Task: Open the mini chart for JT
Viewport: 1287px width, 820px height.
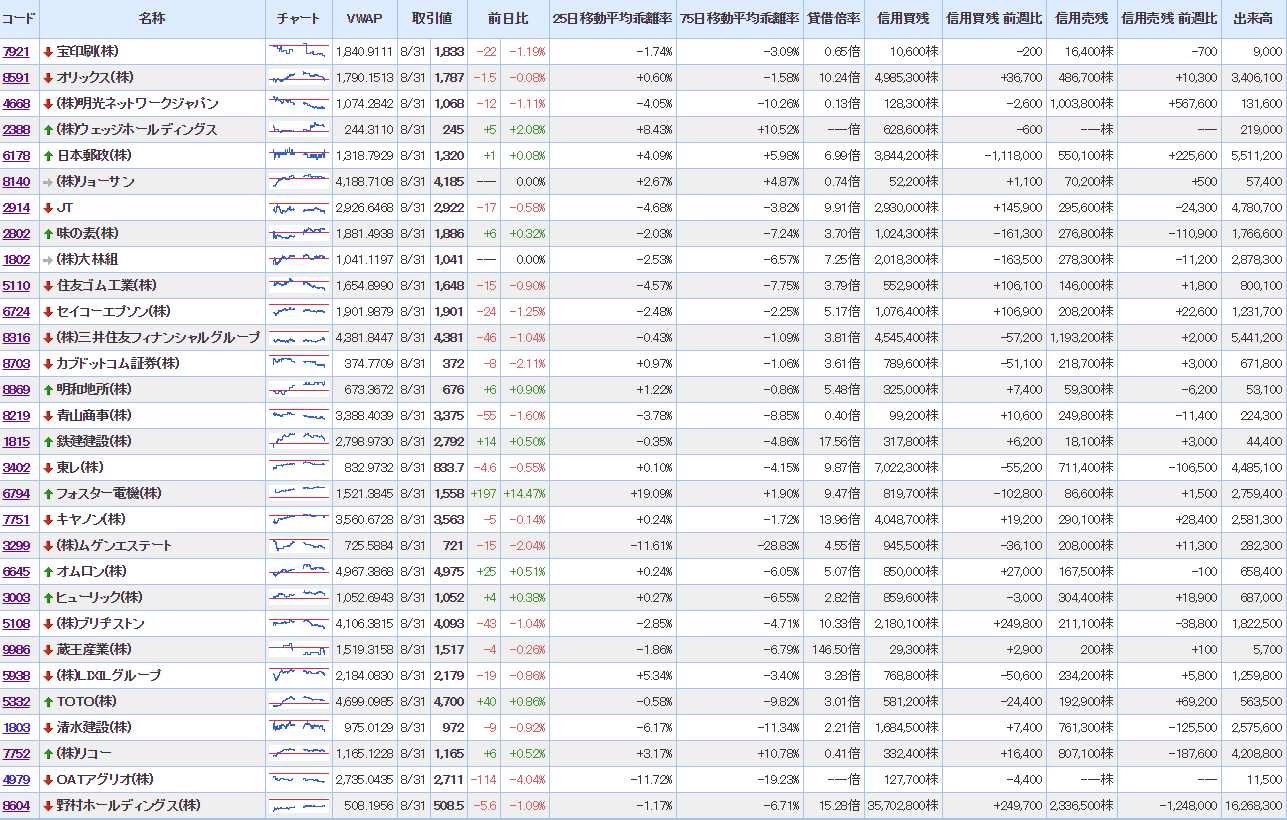Action: click(x=298, y=208)
